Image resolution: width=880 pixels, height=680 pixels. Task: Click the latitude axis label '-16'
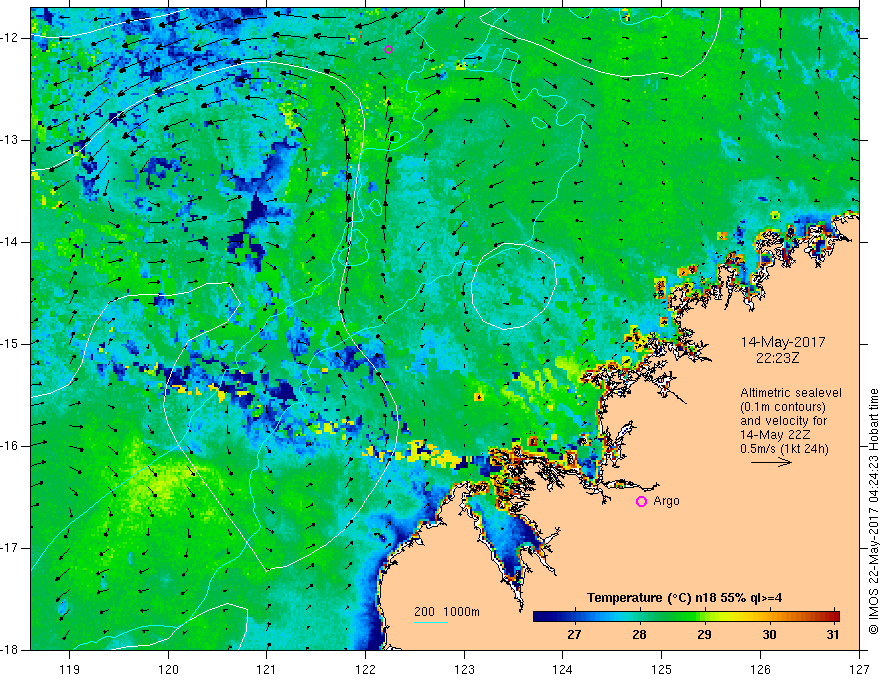click(x=9, y=445)
